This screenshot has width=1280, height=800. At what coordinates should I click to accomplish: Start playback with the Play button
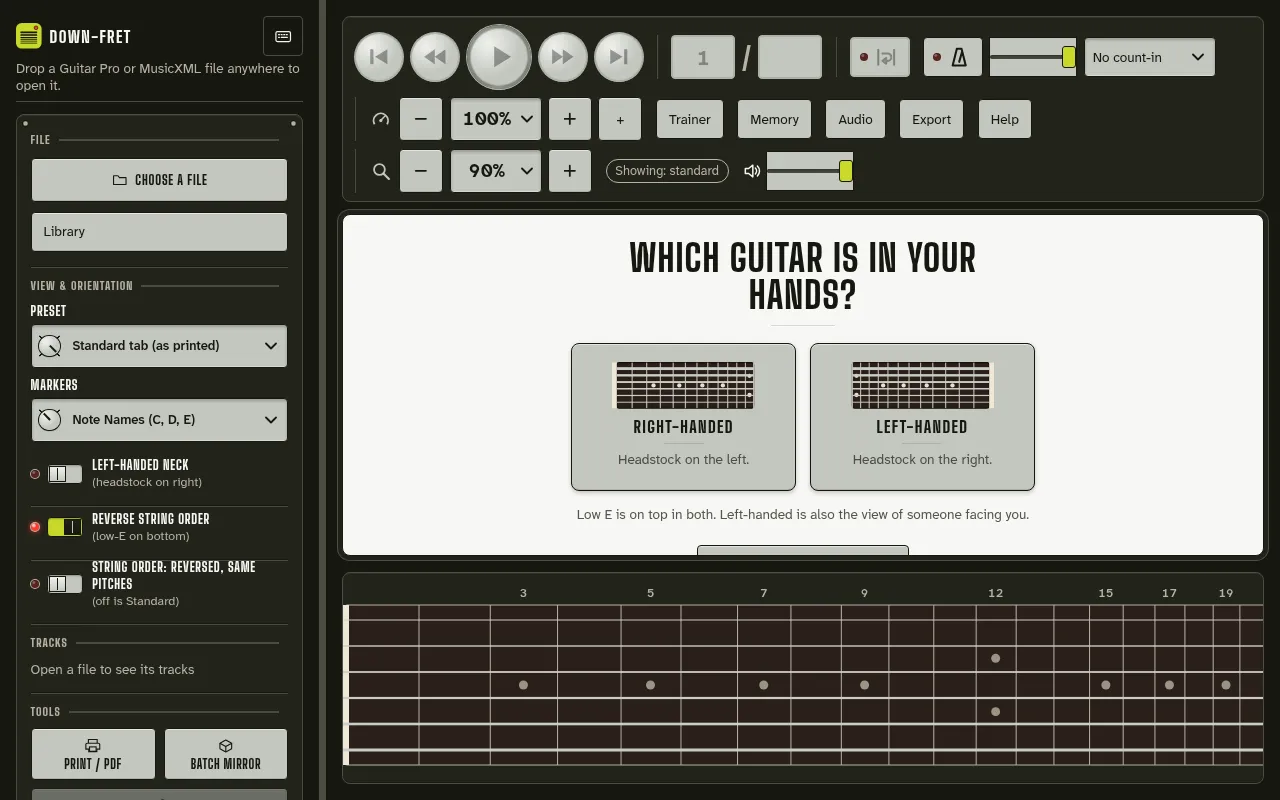click(x=500, y=57)
